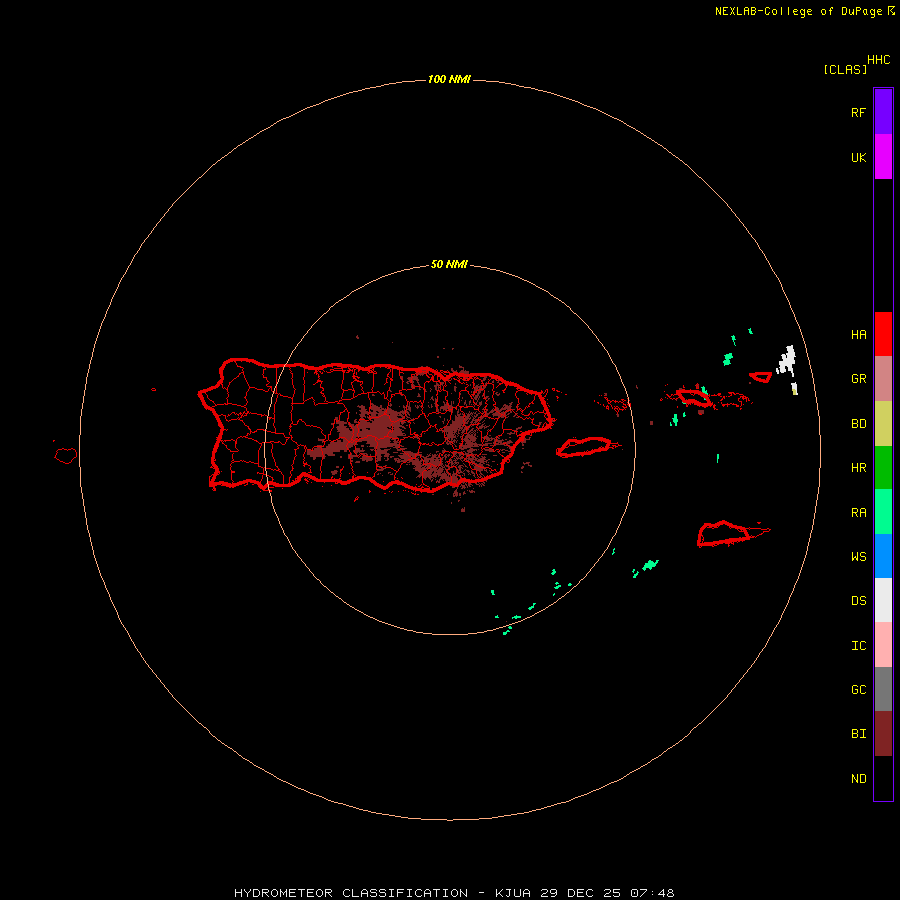Click the RF legend label
This screenshot has height=900, width=900.
[858, 112]
